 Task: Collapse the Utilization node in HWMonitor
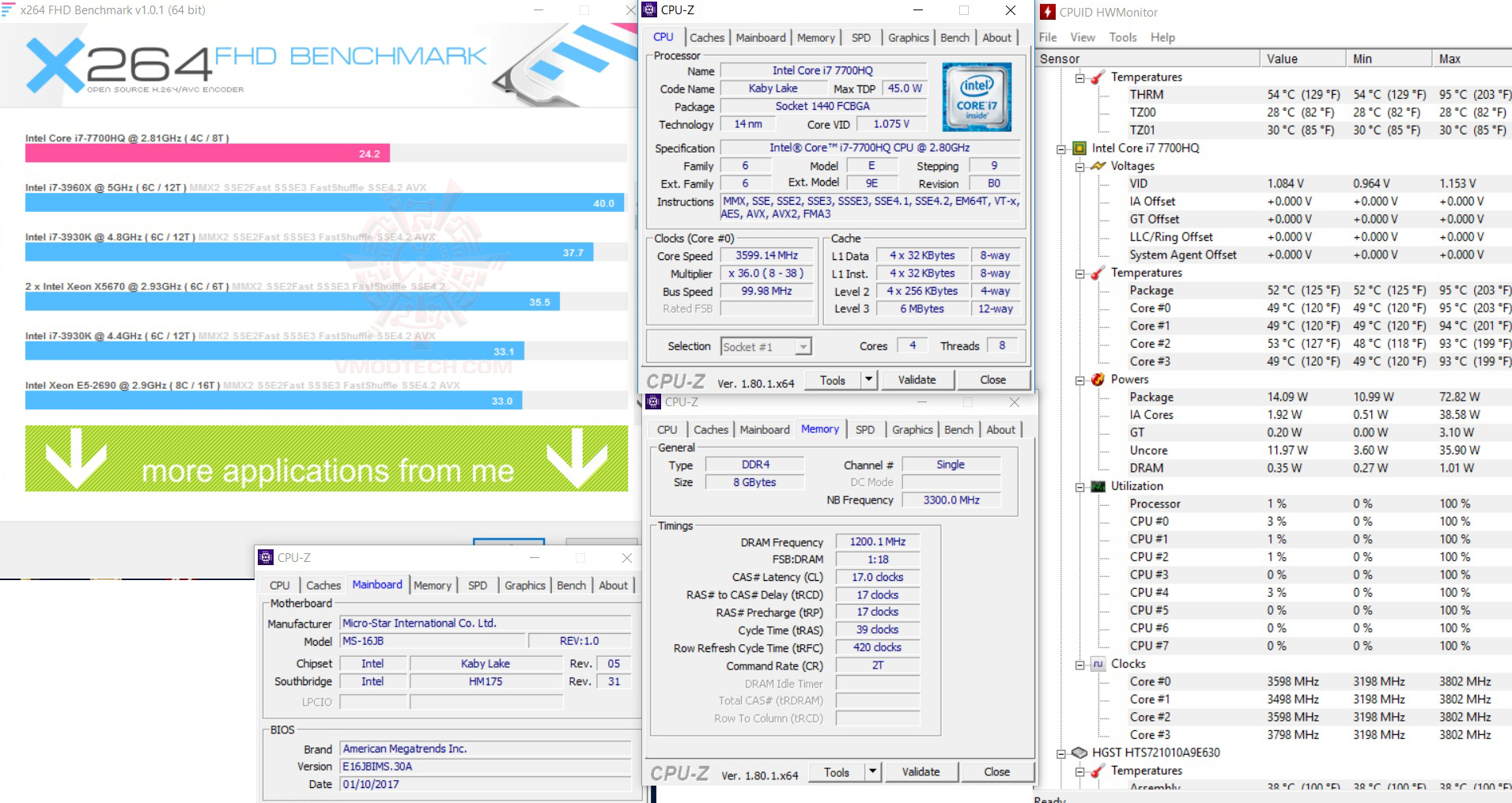[1080, 487]
